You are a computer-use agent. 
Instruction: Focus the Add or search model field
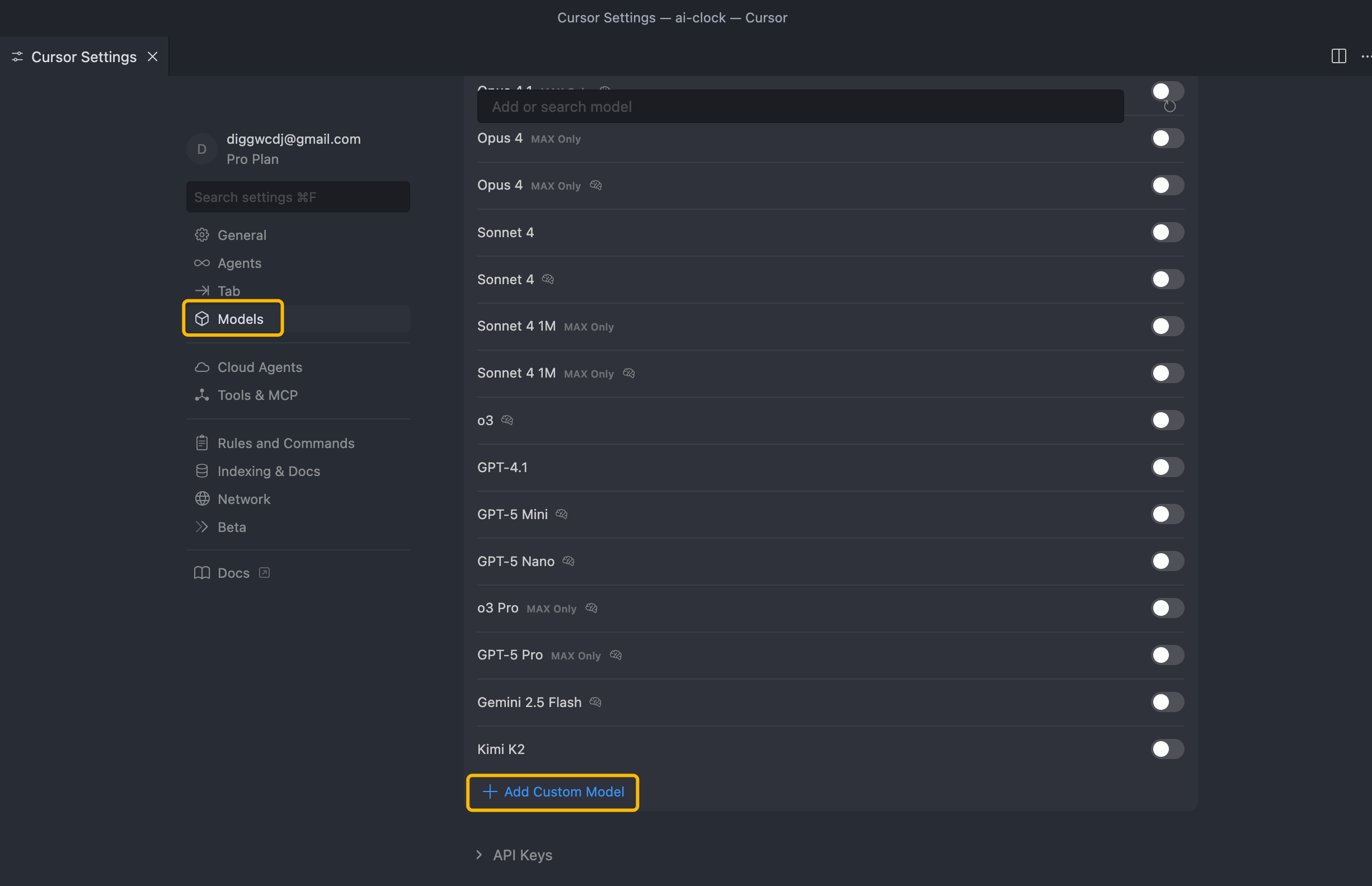click(800, 106)
